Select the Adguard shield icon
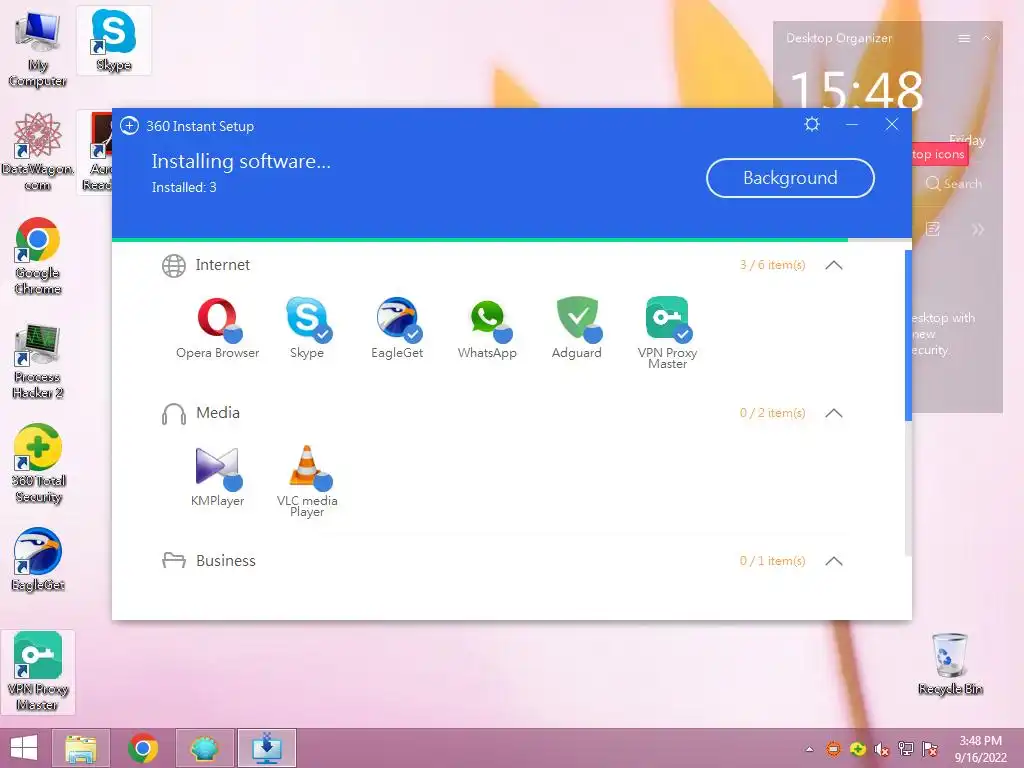1024x768 pixels. 577,319
